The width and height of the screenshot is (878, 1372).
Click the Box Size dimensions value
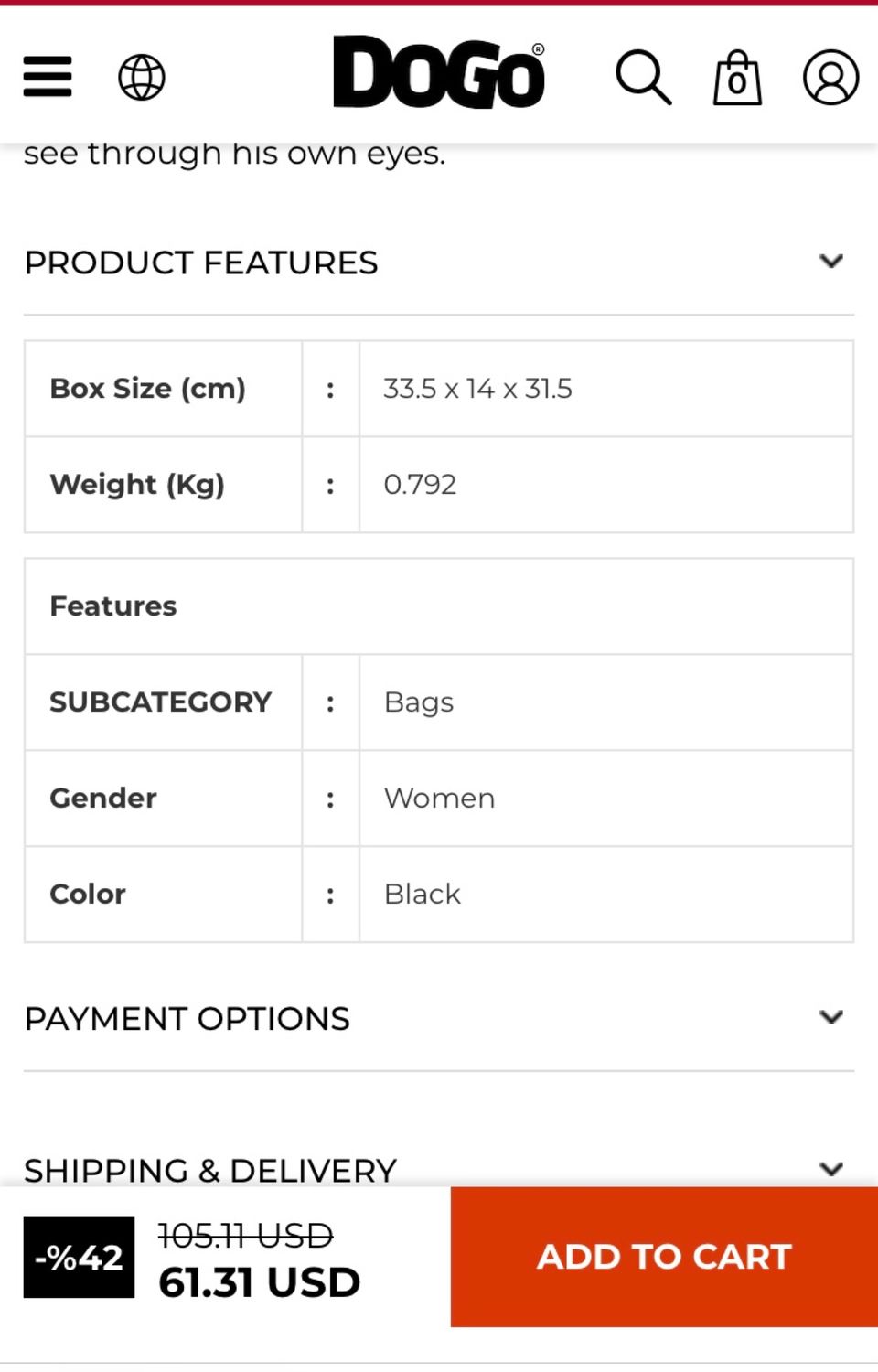tap(477, 389)
